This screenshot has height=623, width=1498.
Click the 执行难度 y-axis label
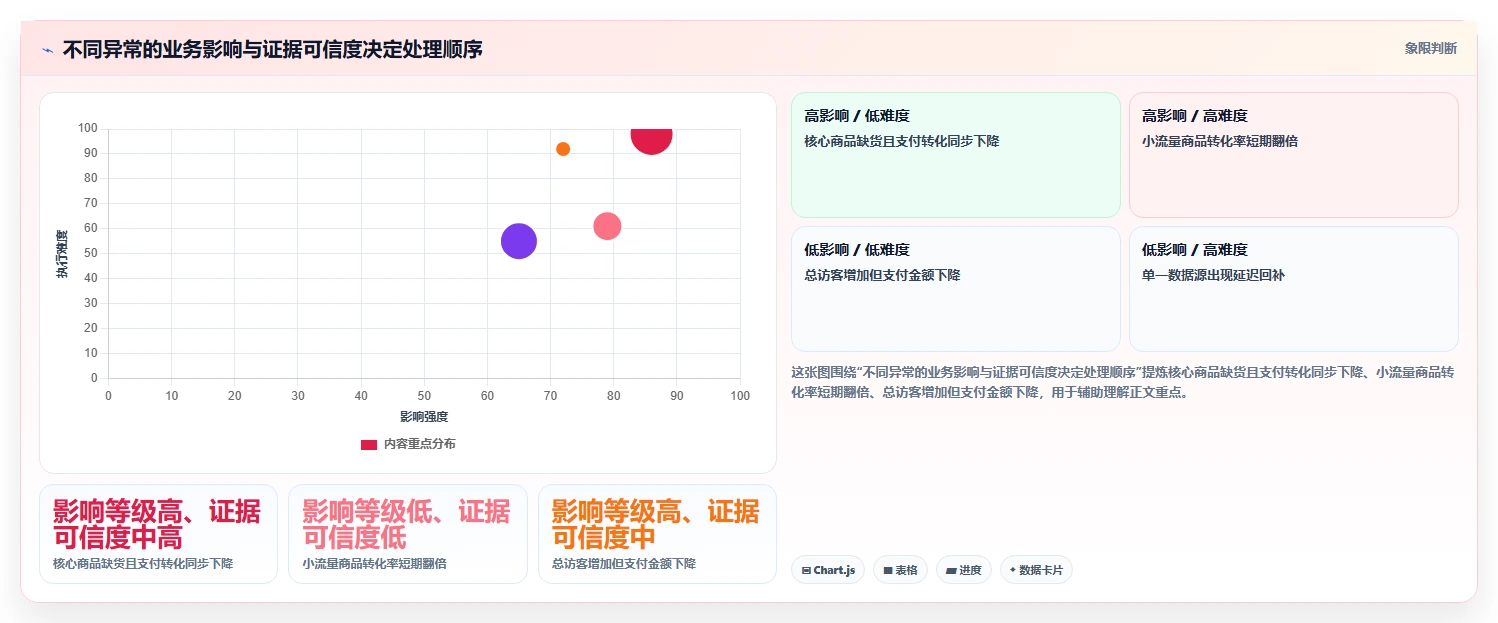(x=62, y=254)
